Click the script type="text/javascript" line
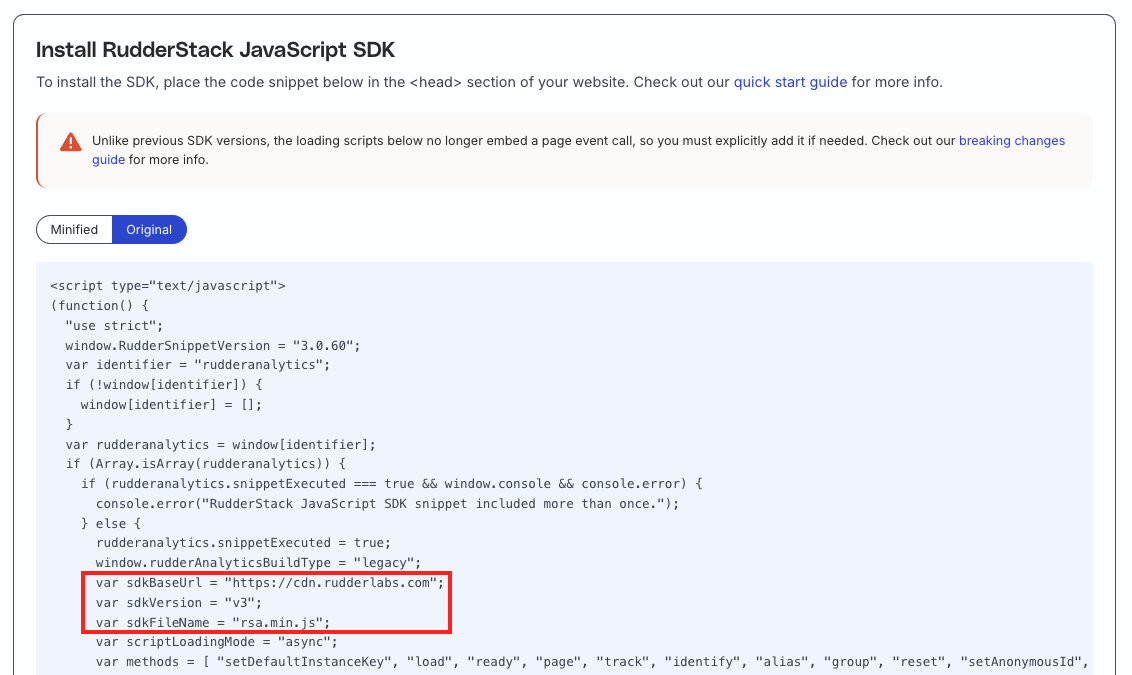The width and height of the screenshot is (1132, 675). (168, 286)
